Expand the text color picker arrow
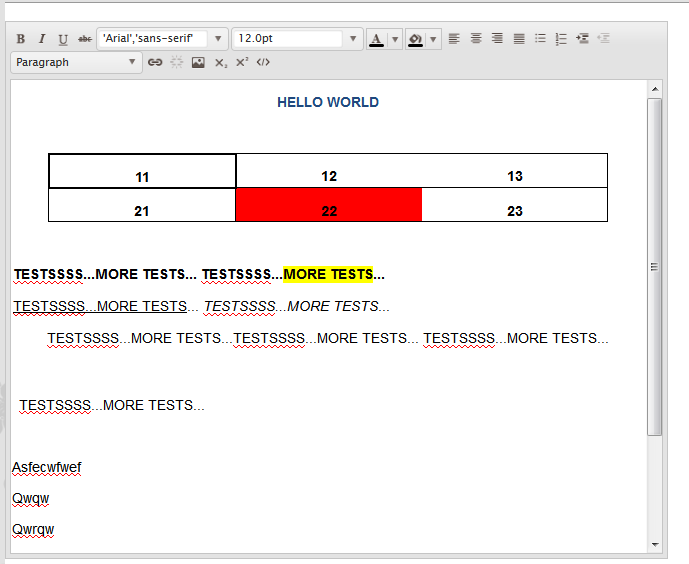This screenshot has height=564, width=689. [x=395, y=39]
